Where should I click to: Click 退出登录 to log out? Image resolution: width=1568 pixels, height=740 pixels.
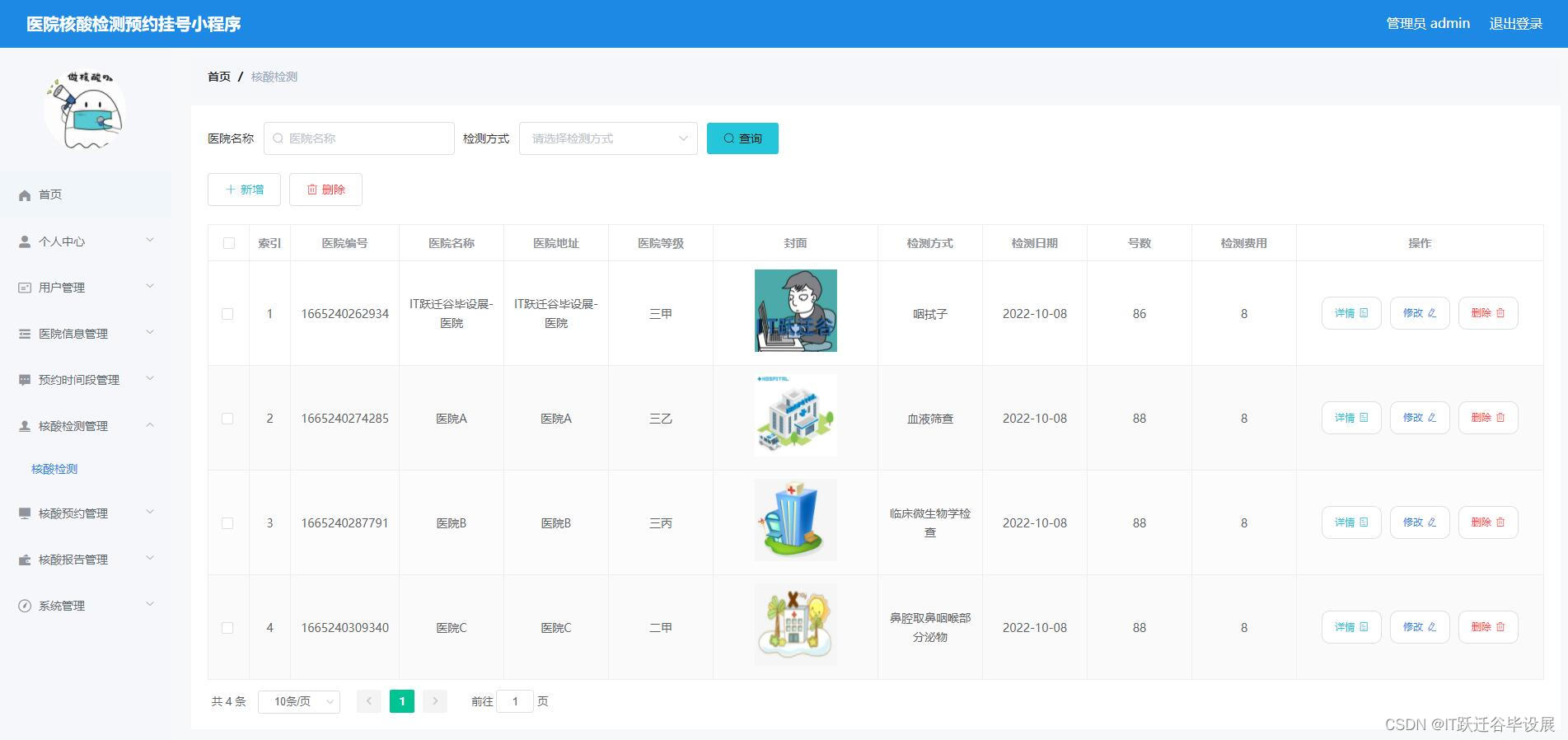click(x=1515, y=24)
